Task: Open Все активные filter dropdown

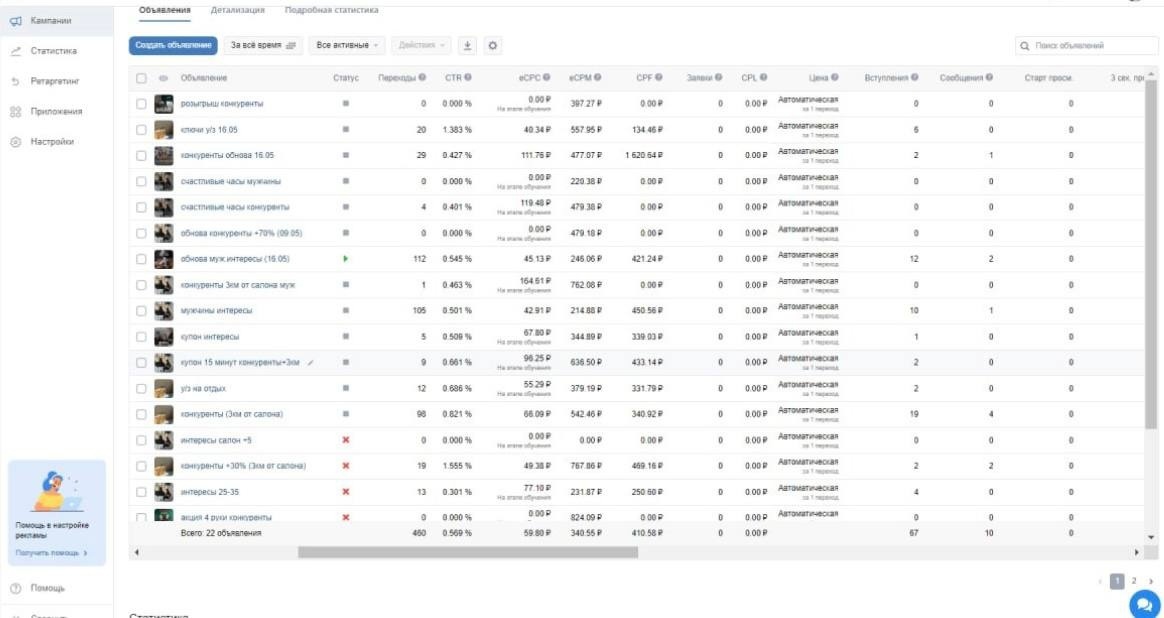Action: pyautogui.click(x=347, y=46)
